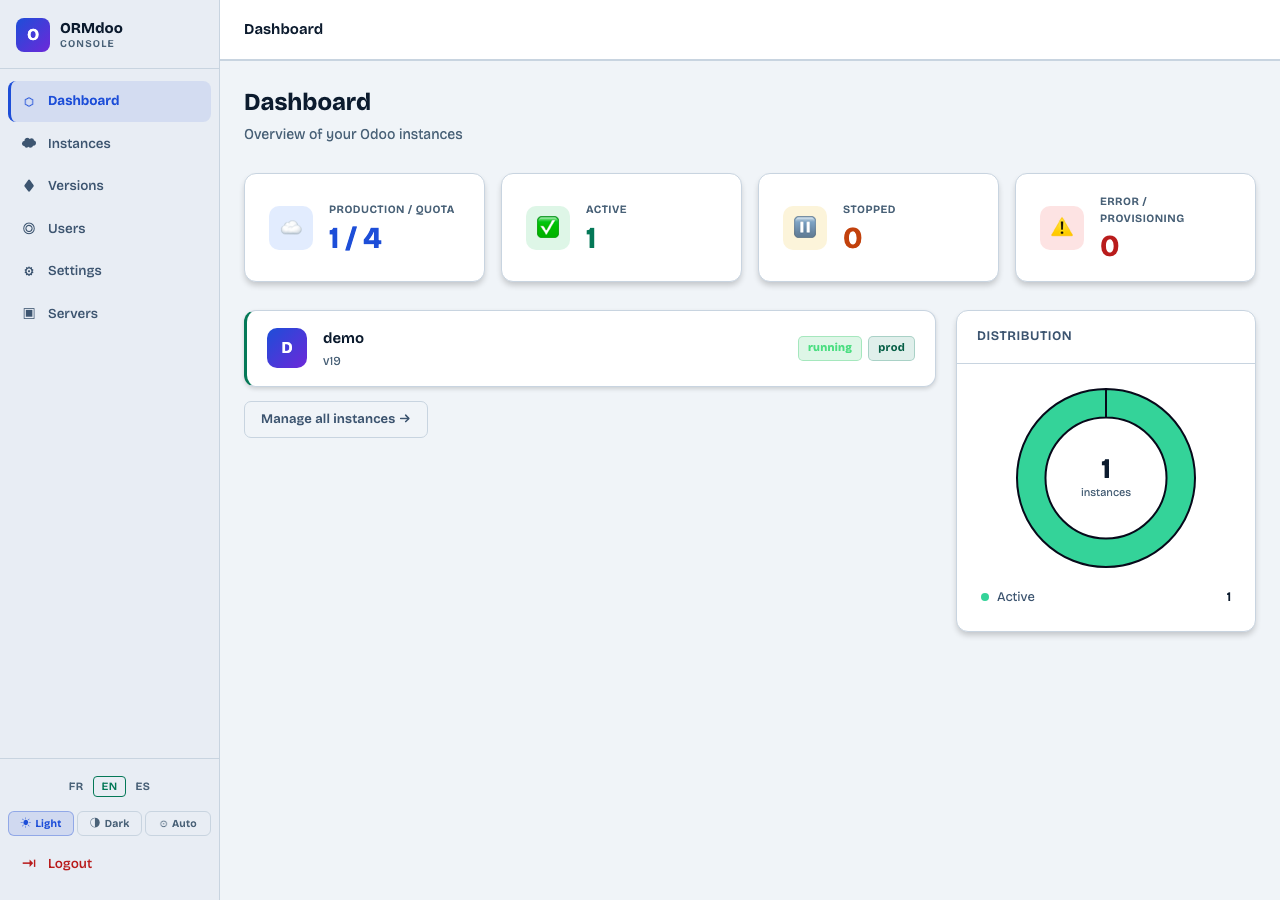Click the running status badge
The image size is (1280, 900).
point(830,348)
